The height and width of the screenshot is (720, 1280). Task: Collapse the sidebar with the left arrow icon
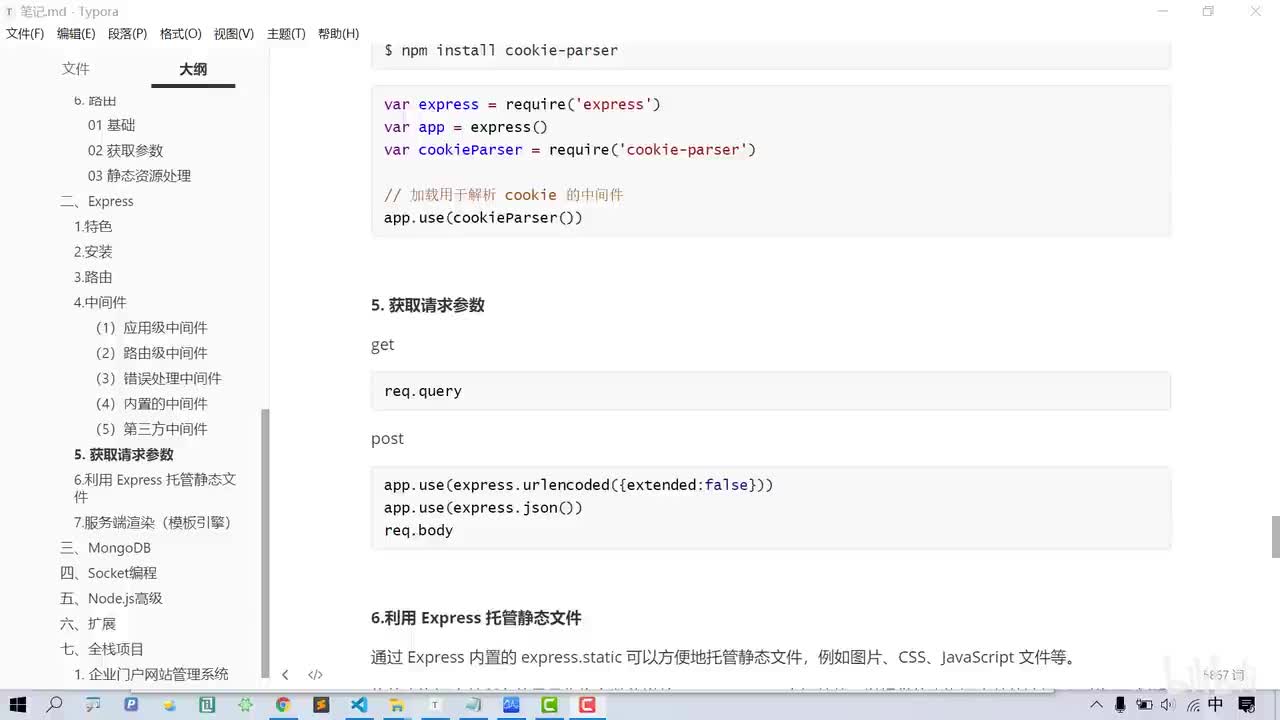(285, 675)
